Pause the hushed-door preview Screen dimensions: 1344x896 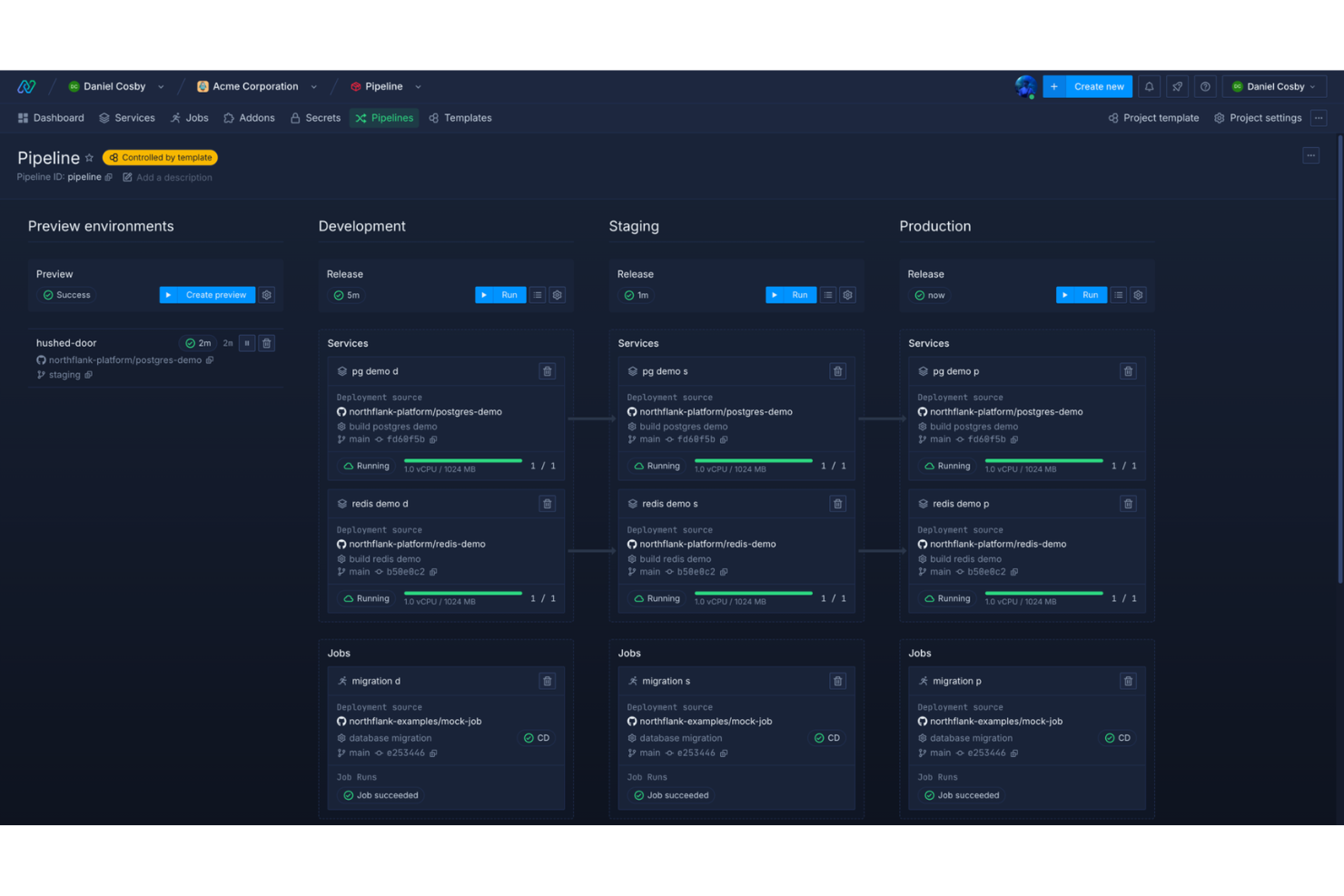click(247, 343)
